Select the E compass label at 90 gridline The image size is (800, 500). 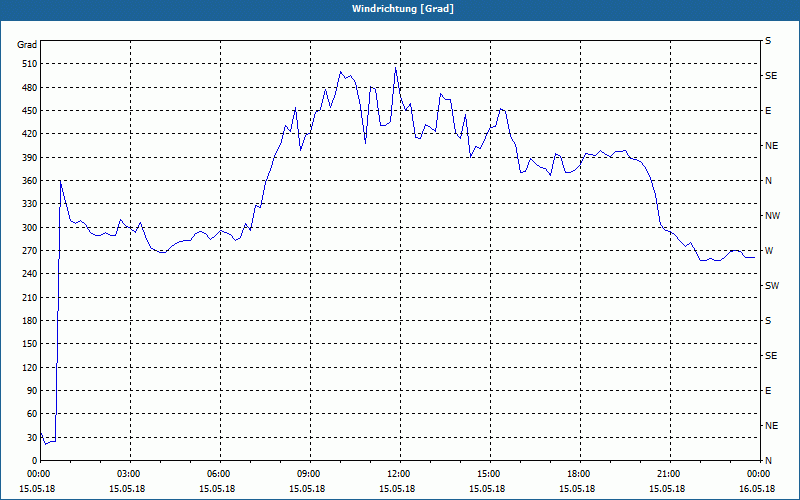(x=768, y=391)
